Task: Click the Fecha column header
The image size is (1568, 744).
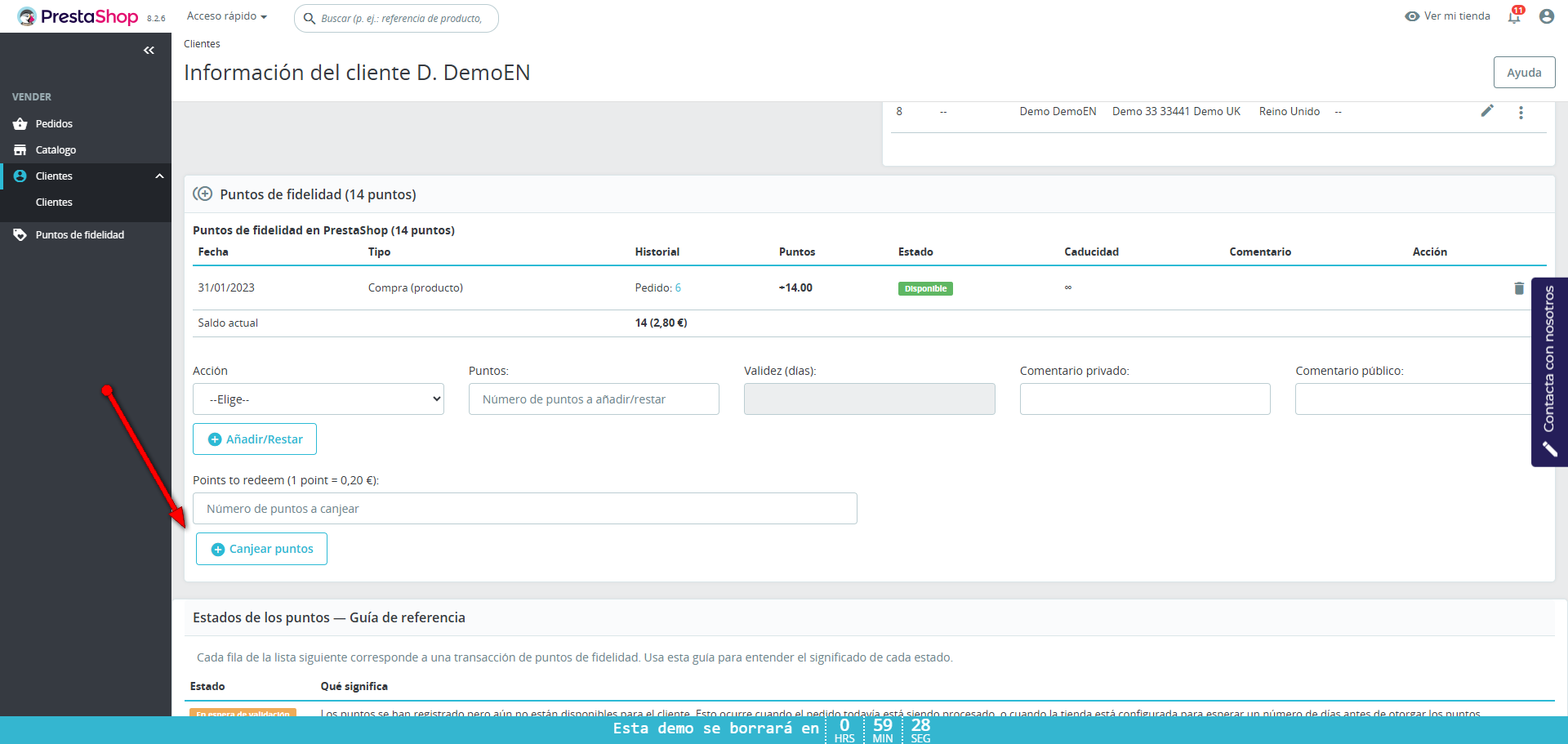Action: coord(213,252)
